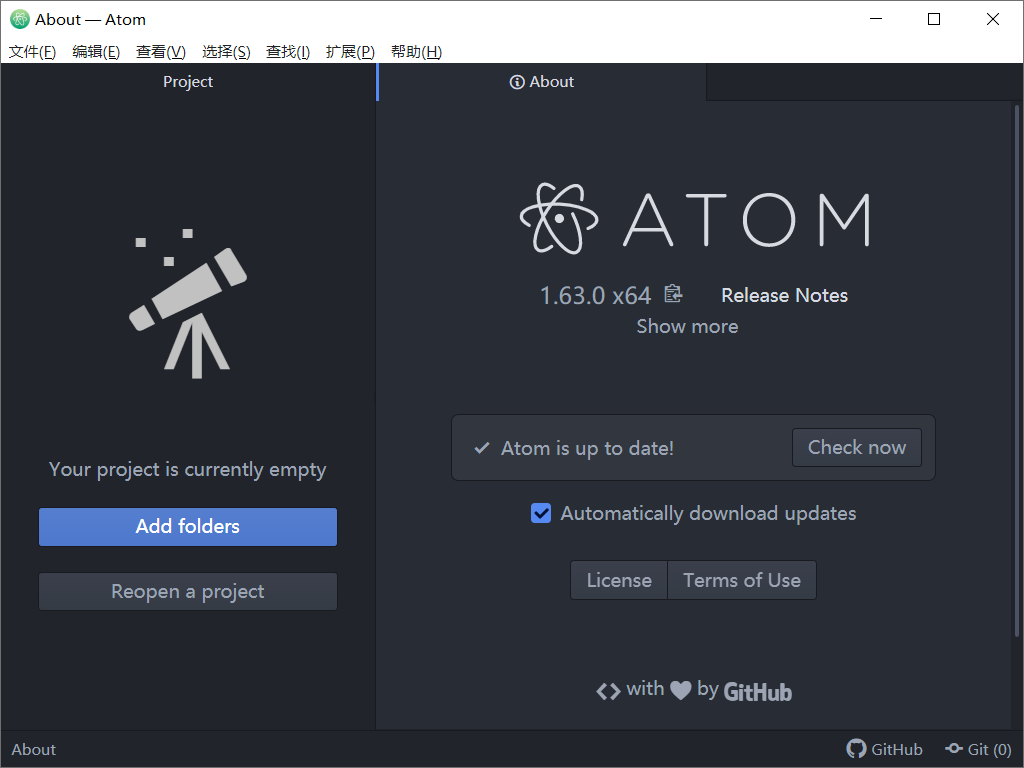The image size is (1024, 768).
Task: Open the 文件(F) menu
Action: click(32, 52)
